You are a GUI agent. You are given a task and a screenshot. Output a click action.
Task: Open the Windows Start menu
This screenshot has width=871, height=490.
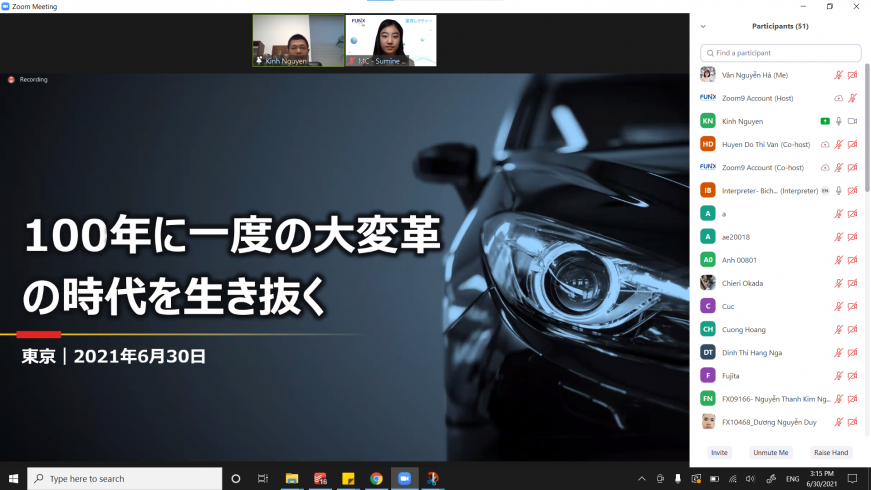pos(13,478)
